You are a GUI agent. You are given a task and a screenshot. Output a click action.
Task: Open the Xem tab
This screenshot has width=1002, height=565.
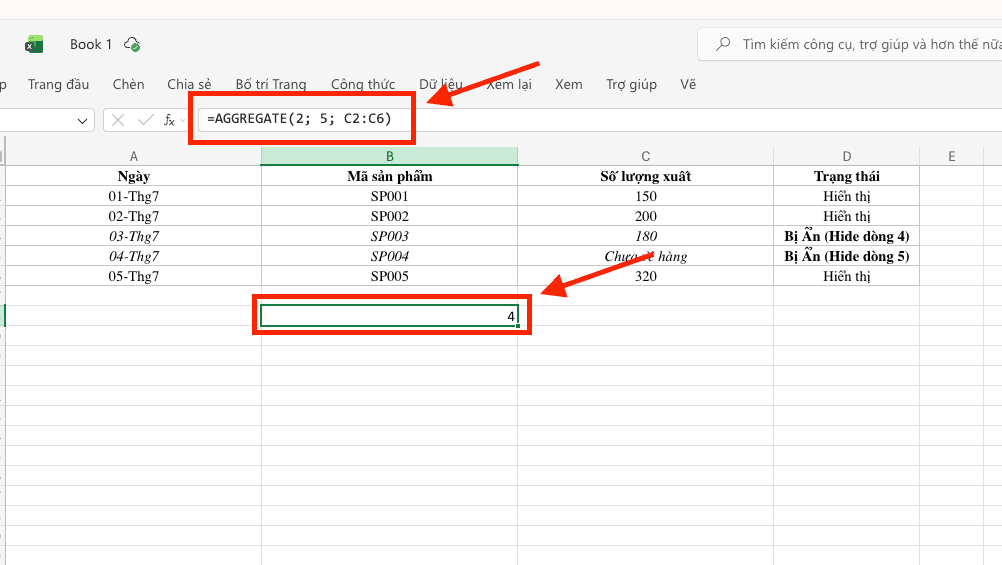(569, 84)
